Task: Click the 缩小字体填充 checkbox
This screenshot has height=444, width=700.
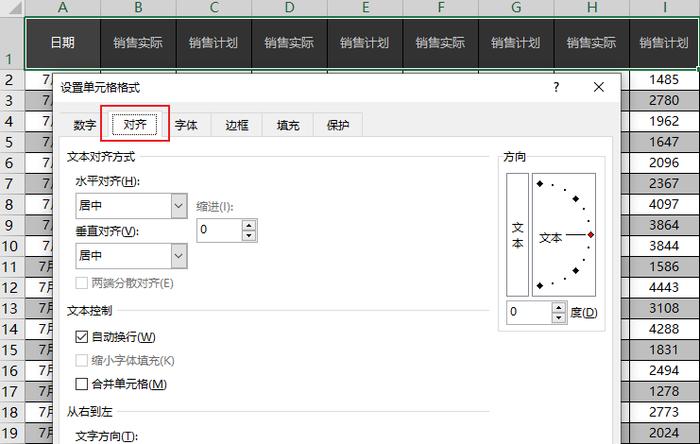Action: pyautogui.click(x=81, y=361)
